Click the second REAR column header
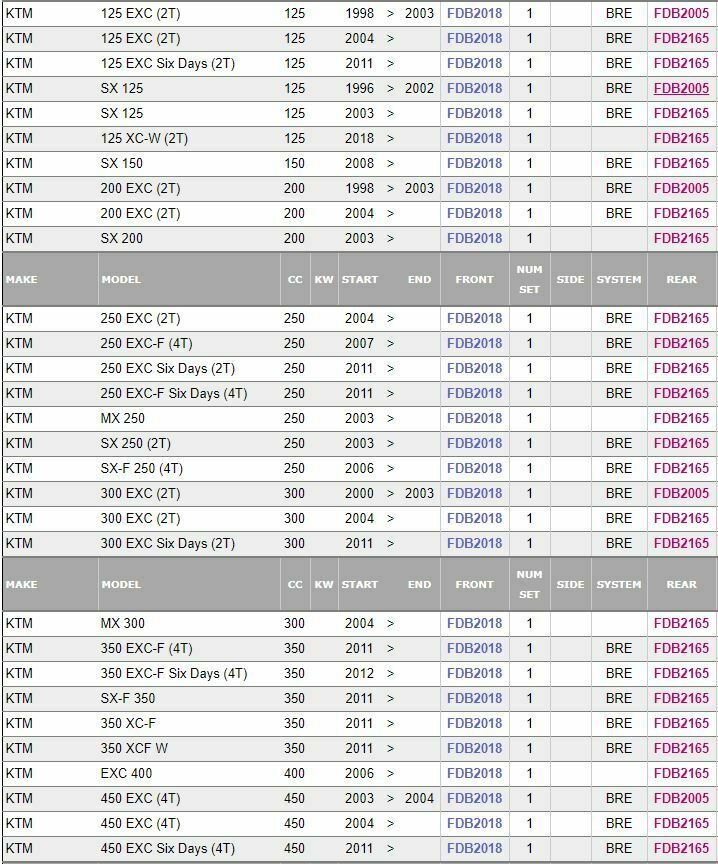The width and height of the screenshot is (718, 864). point(682,584)
